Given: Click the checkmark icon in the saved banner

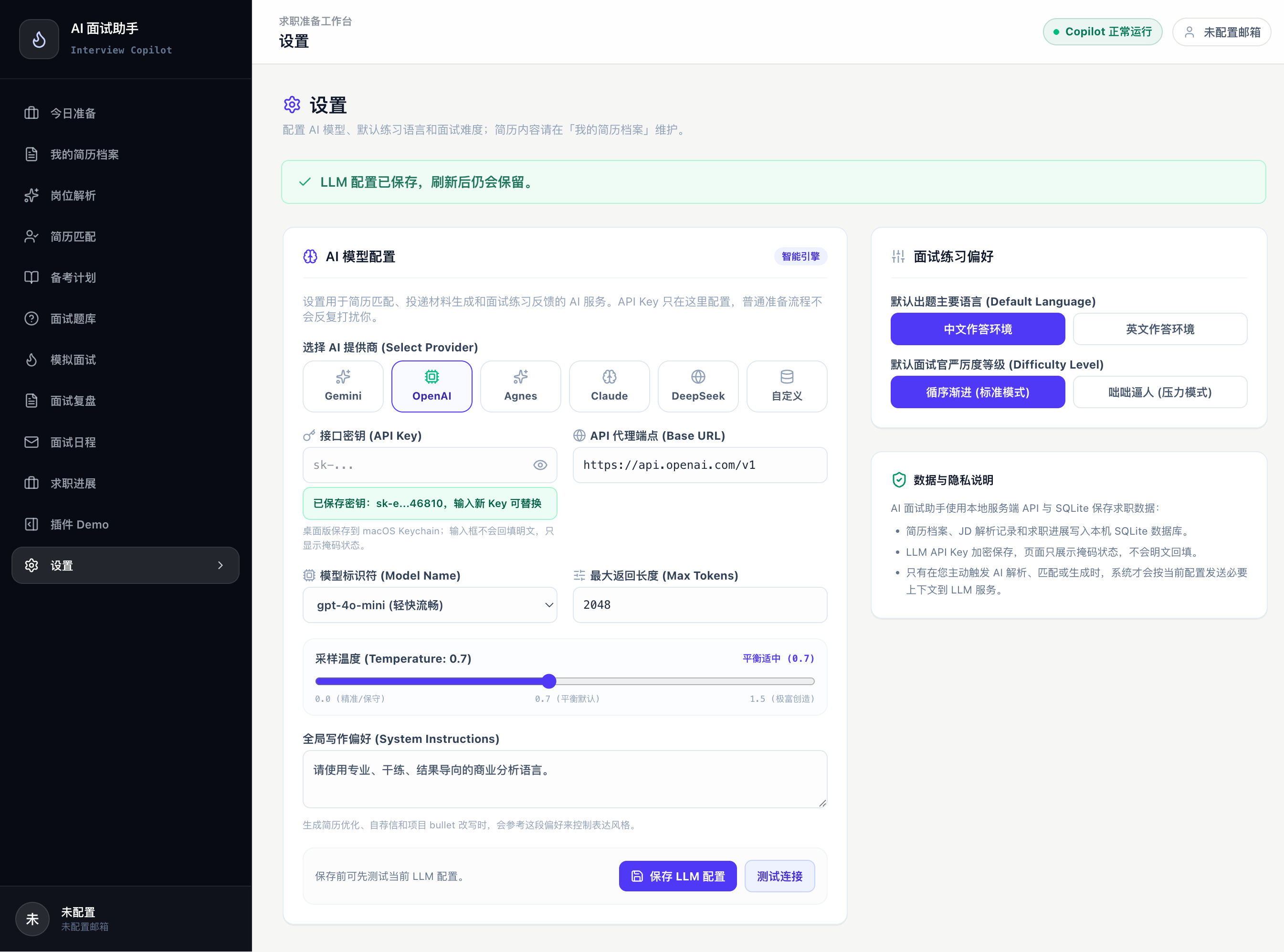Looking at the screenshot, I should pyautogui.click(x=305, y=182).
